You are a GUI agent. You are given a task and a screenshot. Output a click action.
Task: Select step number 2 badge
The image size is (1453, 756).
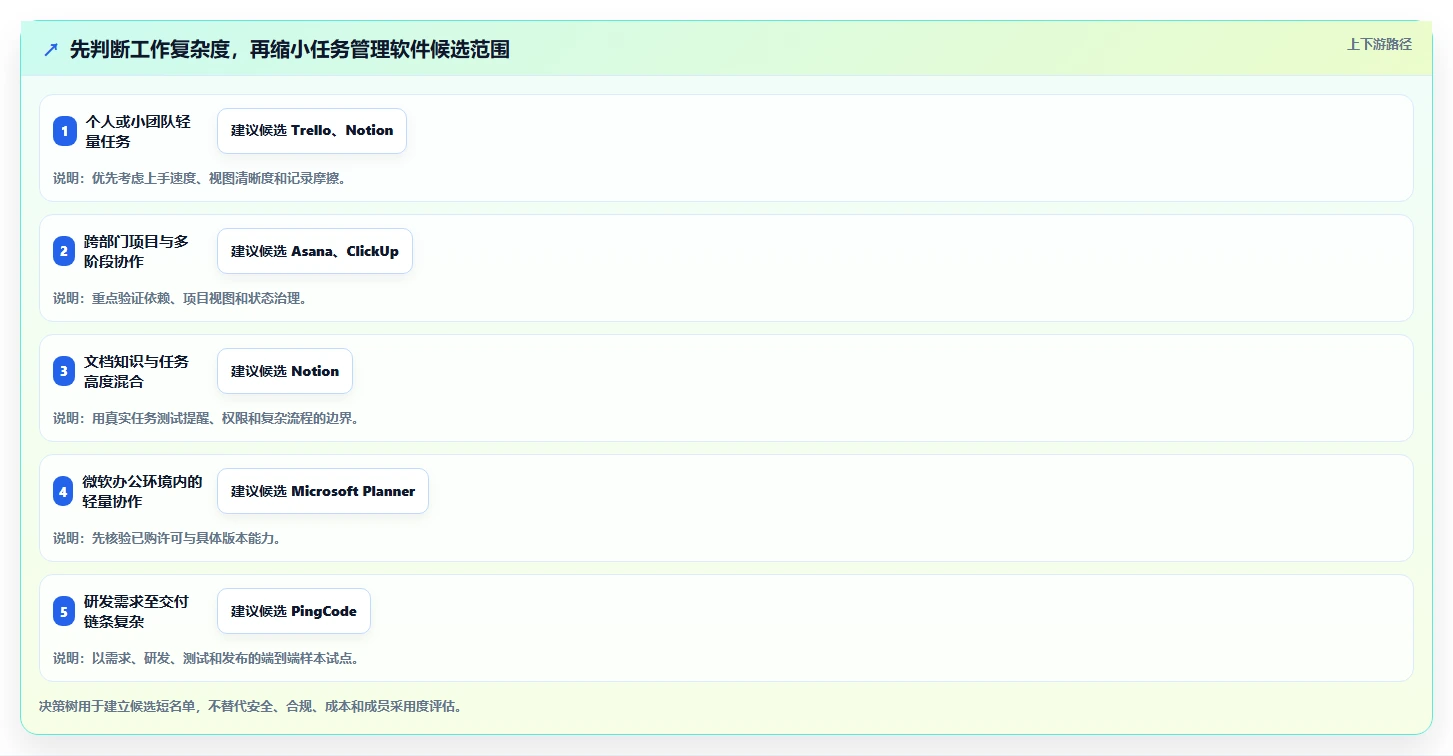click(x=65, y=251)
